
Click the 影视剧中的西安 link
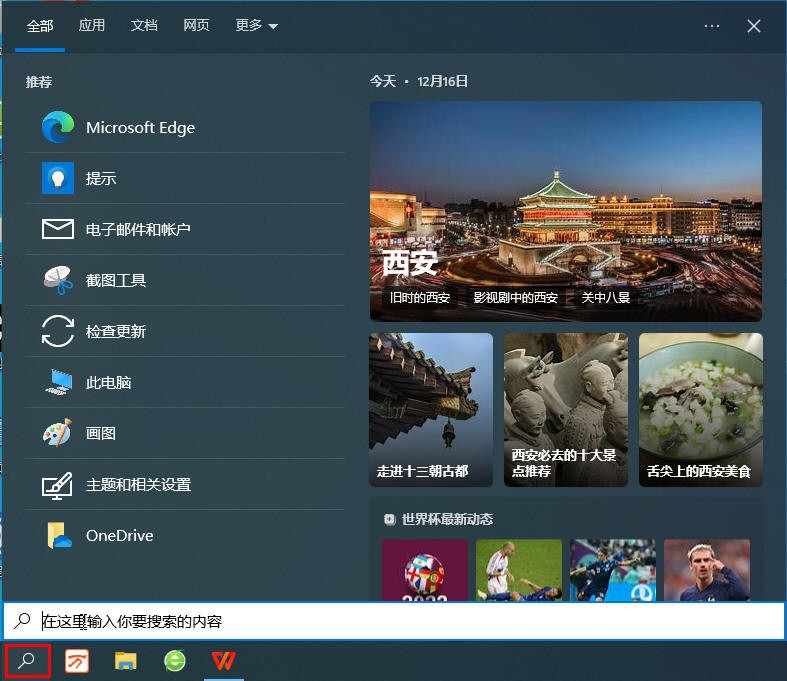coord(515,298)
